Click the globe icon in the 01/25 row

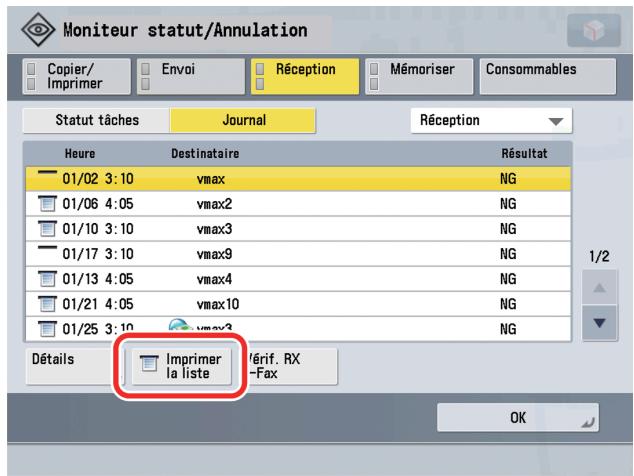180,325
